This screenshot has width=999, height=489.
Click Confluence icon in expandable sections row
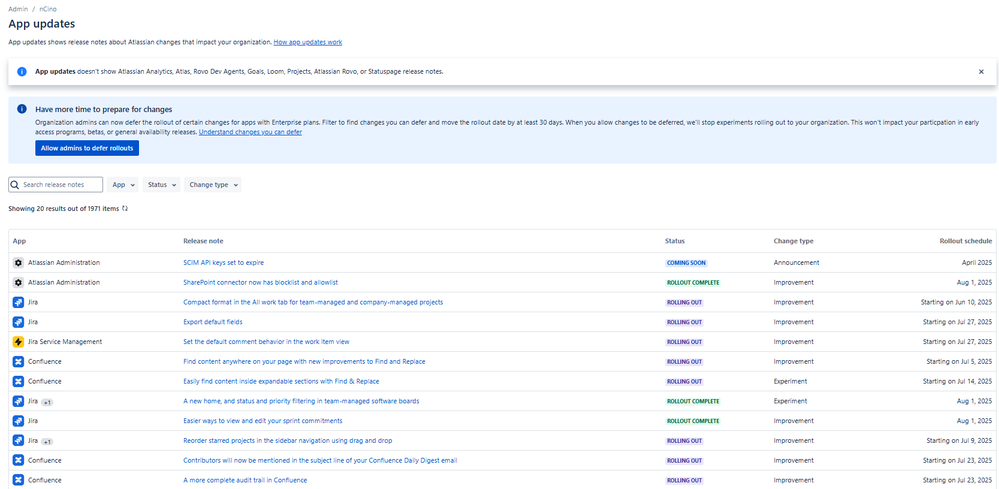click(18, 381)
